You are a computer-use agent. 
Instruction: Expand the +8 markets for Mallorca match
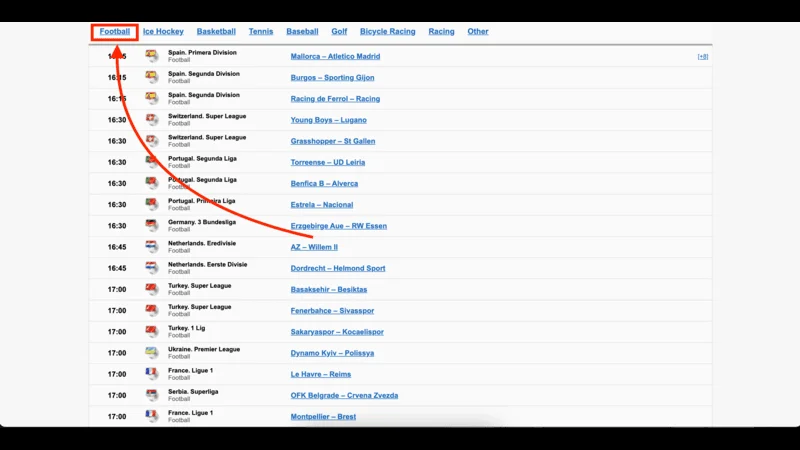(702, 57)
